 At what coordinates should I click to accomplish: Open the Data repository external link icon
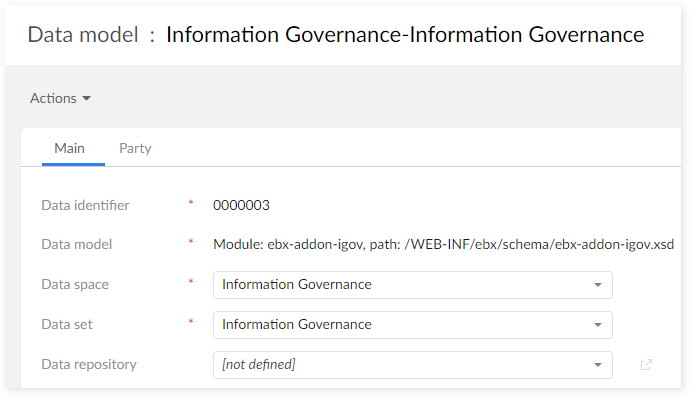pos(646,364)
